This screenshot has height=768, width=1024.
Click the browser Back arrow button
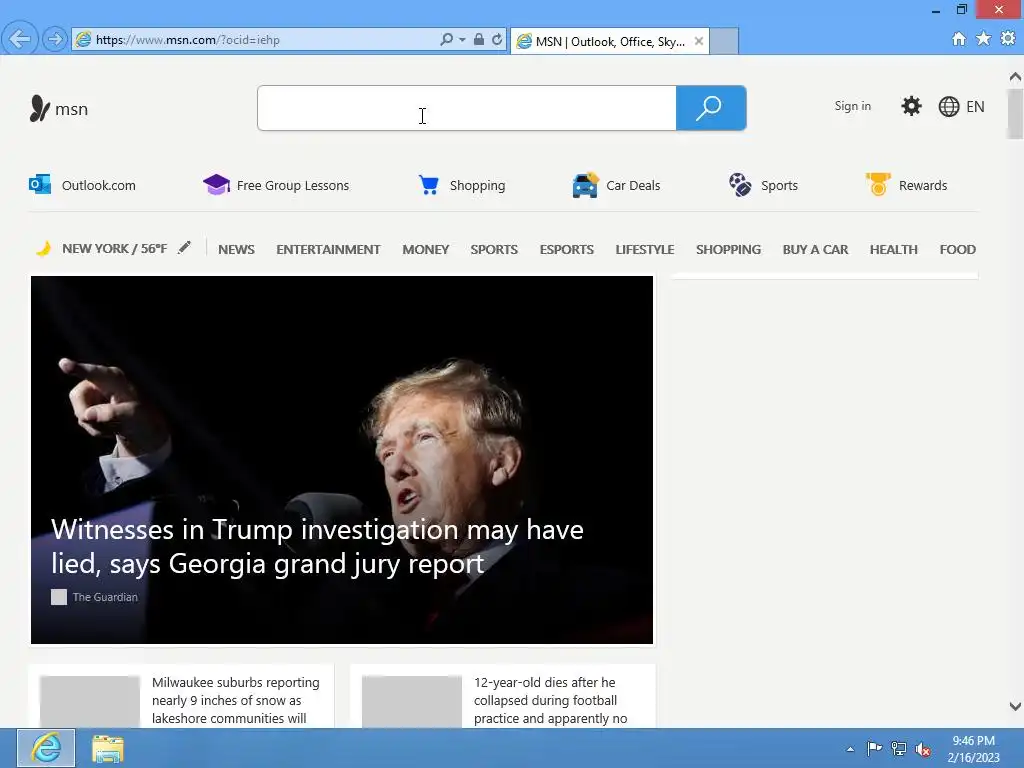pyautogui.click(x=20, y=39)
